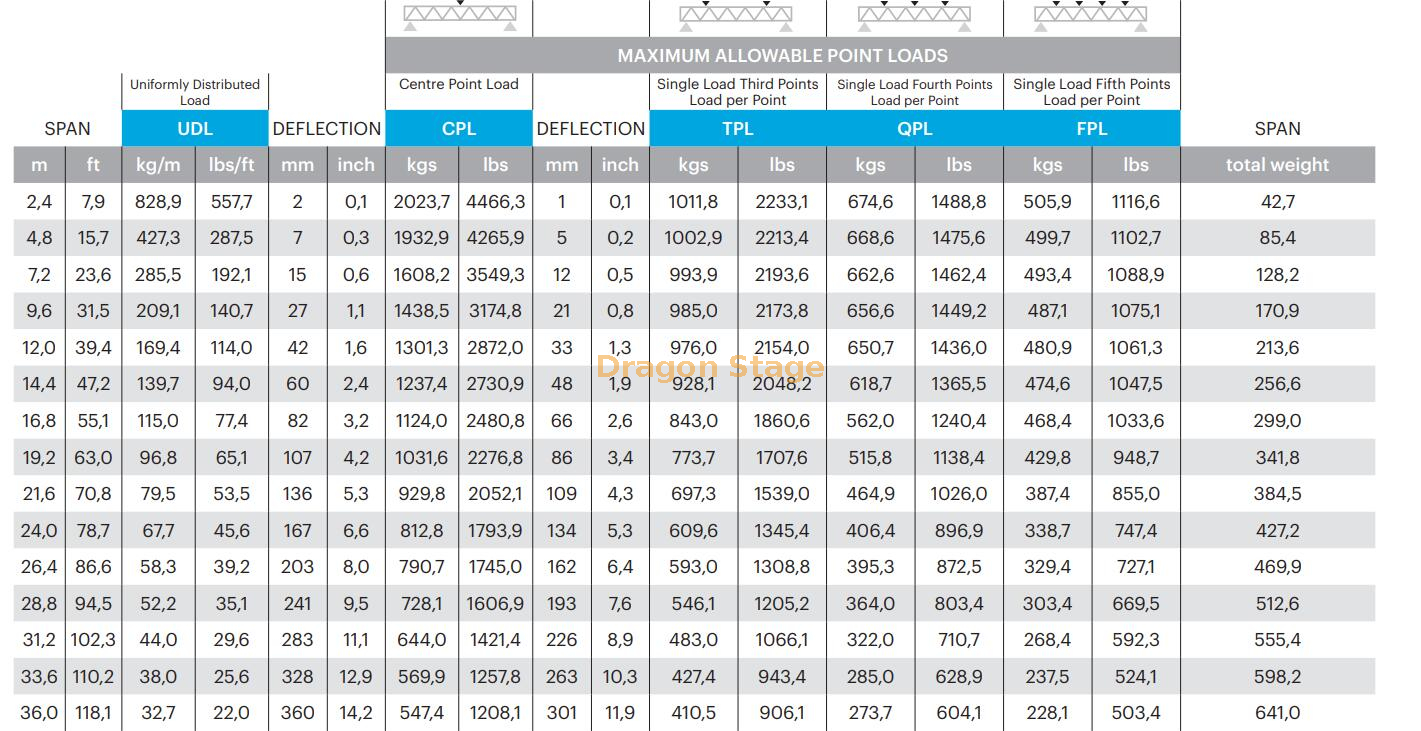
Task: Select the span cell 118,1 feet
Action: (x=93, y=713)
